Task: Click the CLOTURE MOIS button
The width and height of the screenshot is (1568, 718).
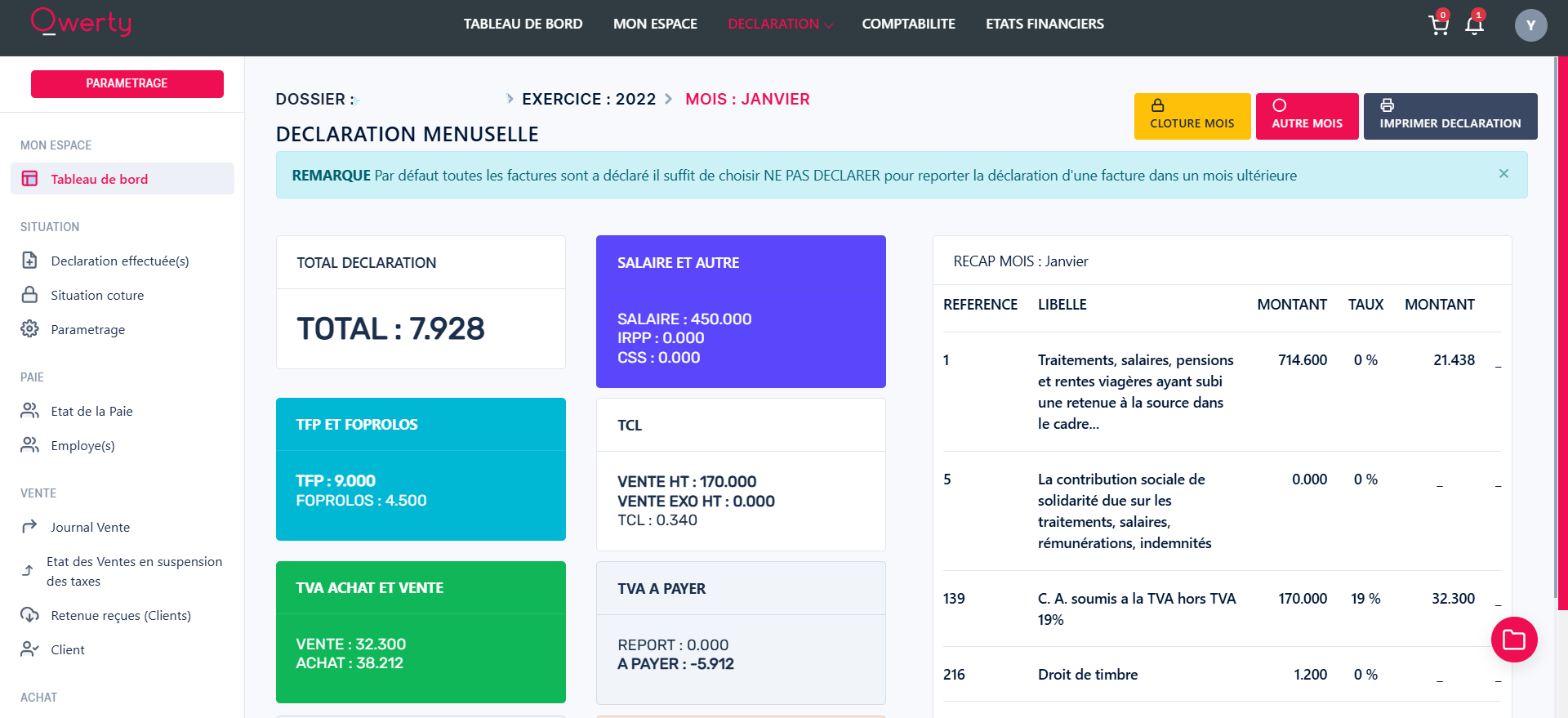Action: [x=1192, y=116]
